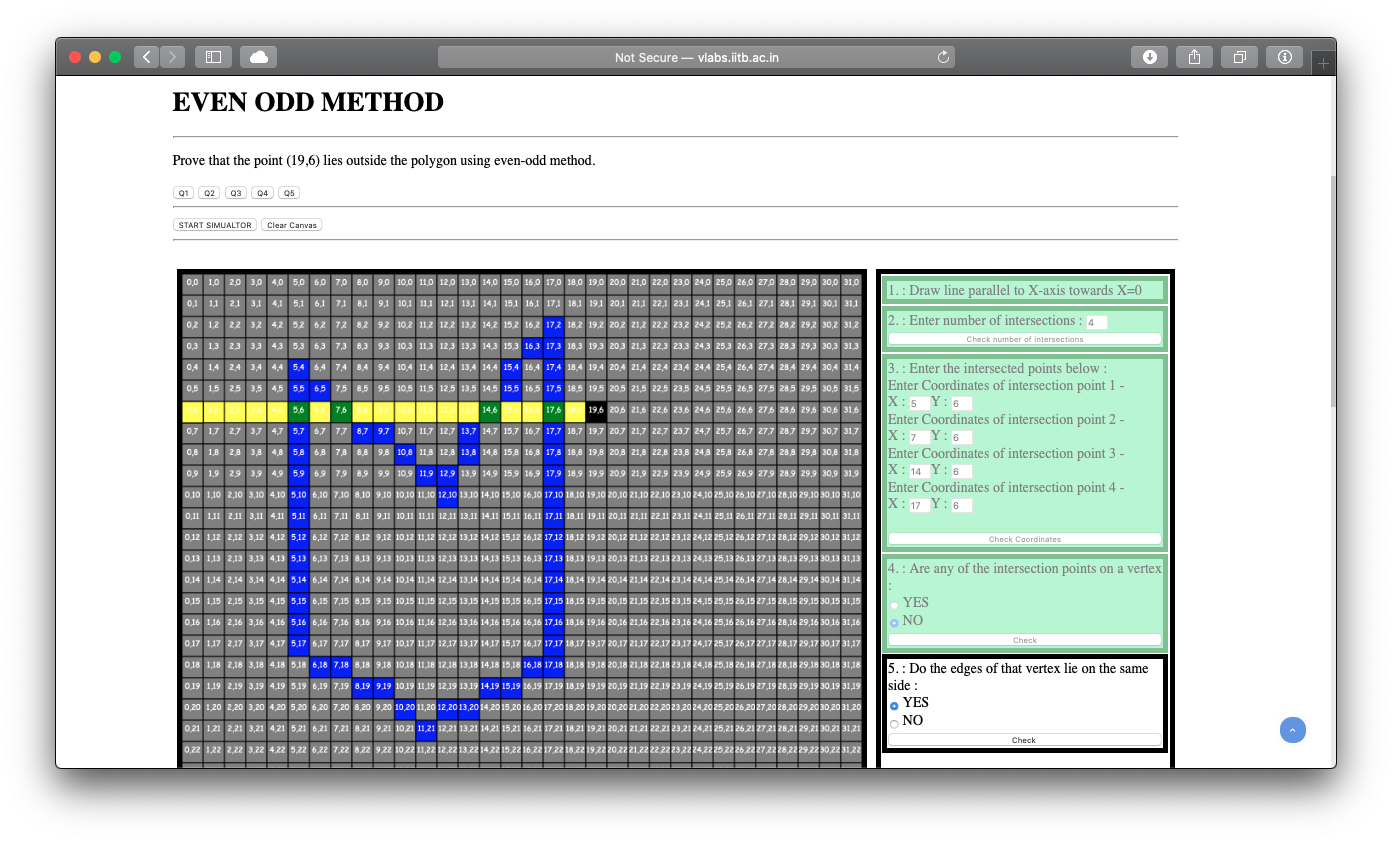Click green grid cell 5,6

coord(298,409)
